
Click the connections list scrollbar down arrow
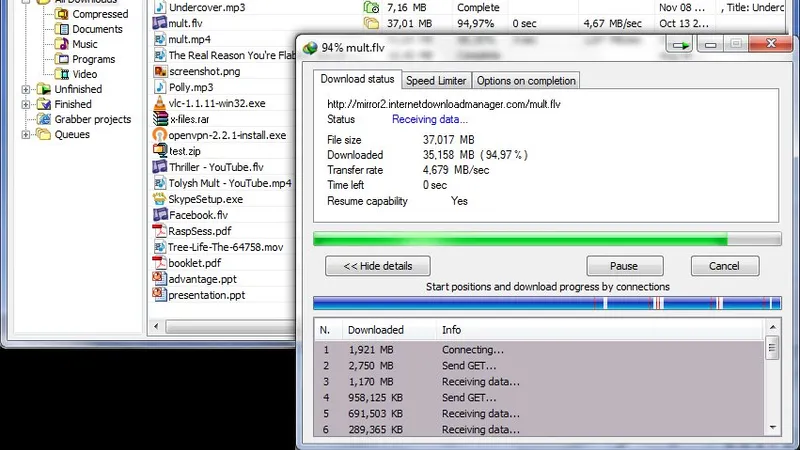772,428
